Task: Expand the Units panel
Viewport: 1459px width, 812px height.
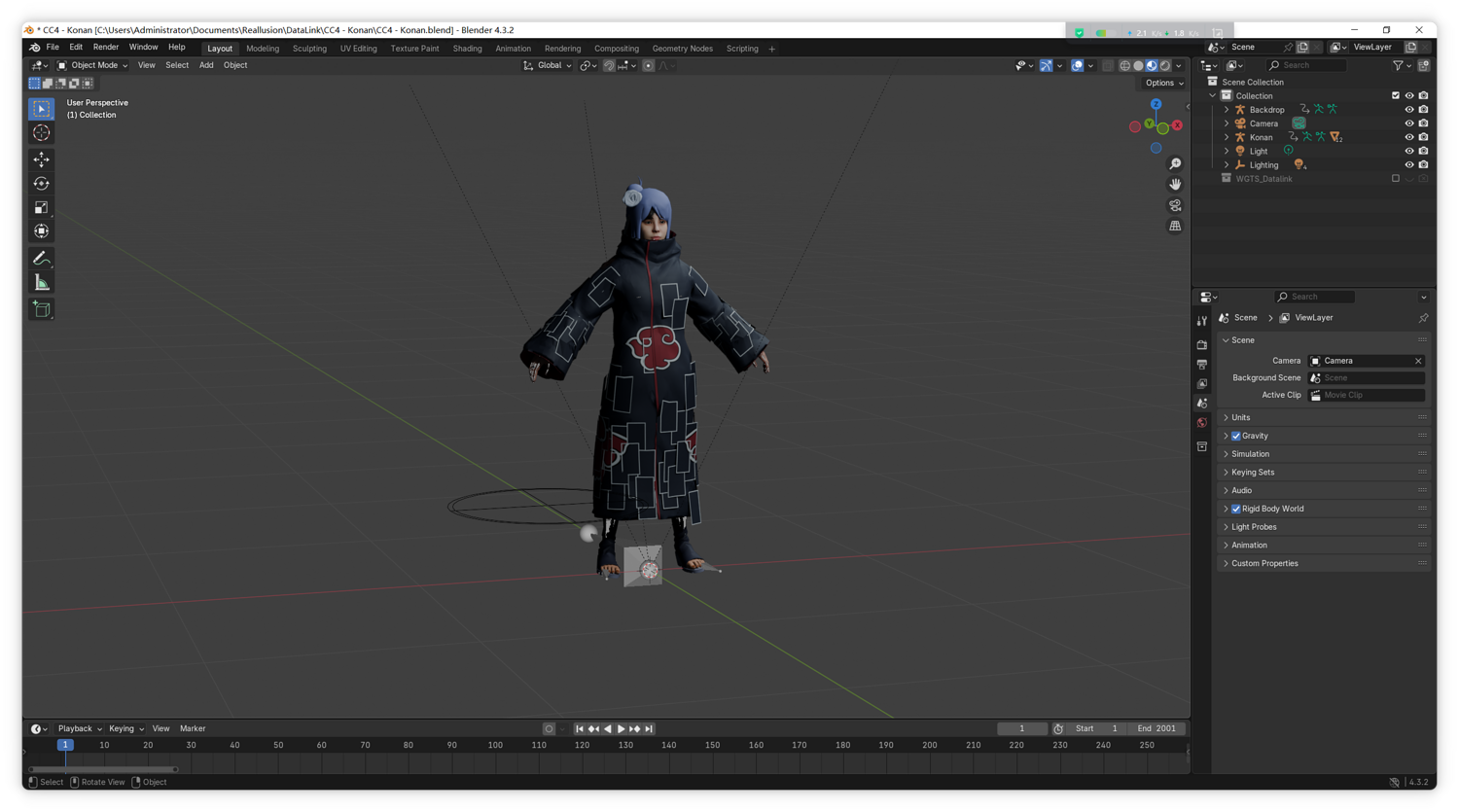Action: coord(1324,418)
